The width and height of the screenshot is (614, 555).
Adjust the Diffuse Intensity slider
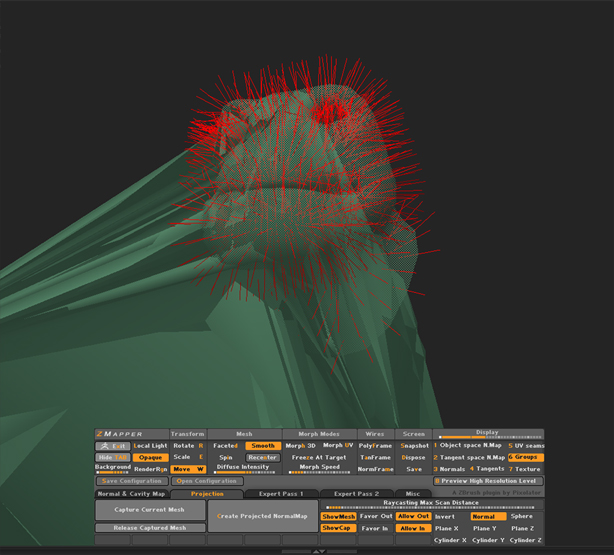pyautogui.click(x=244, y=469)
